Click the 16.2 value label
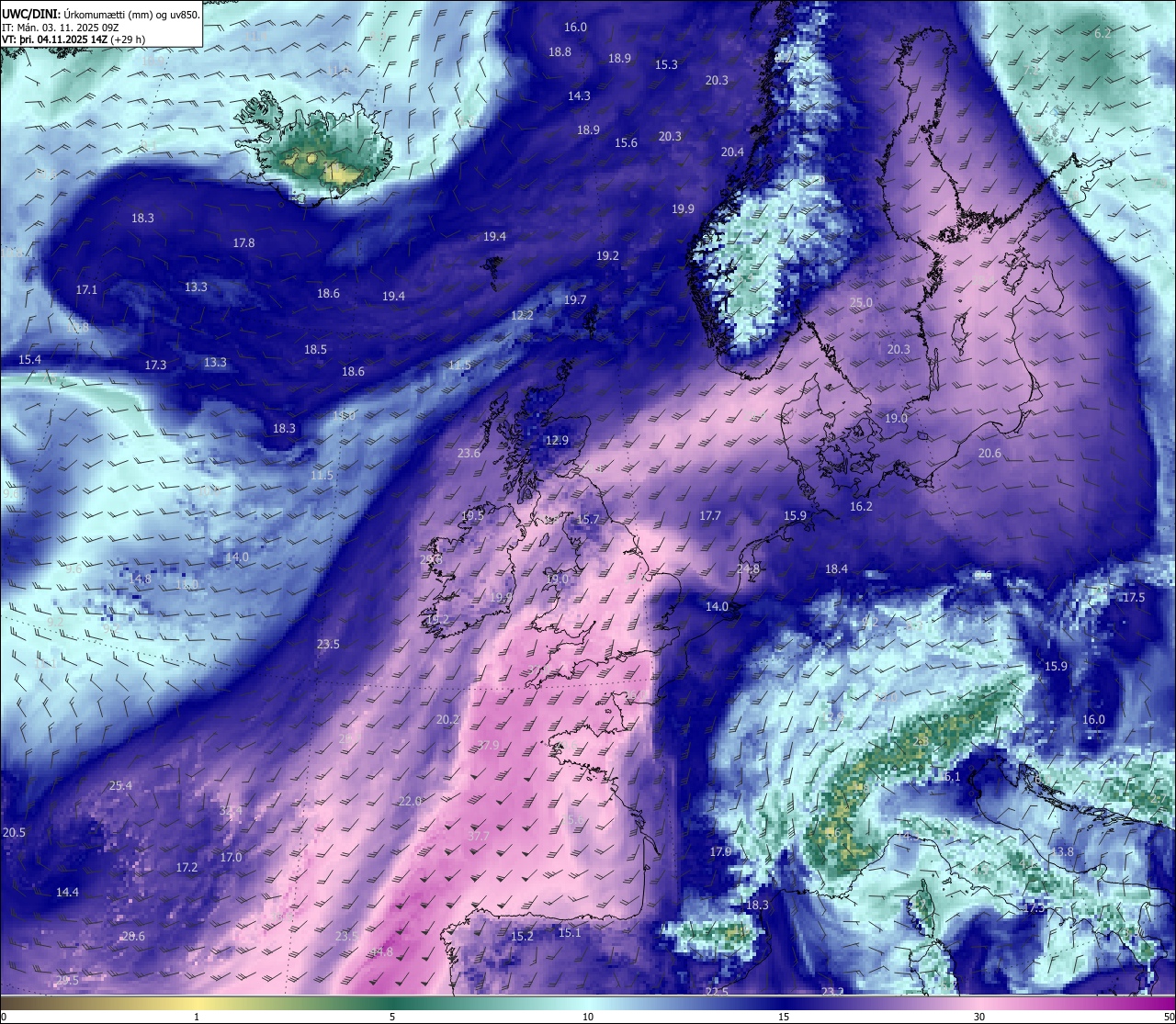 coord(861,507)
